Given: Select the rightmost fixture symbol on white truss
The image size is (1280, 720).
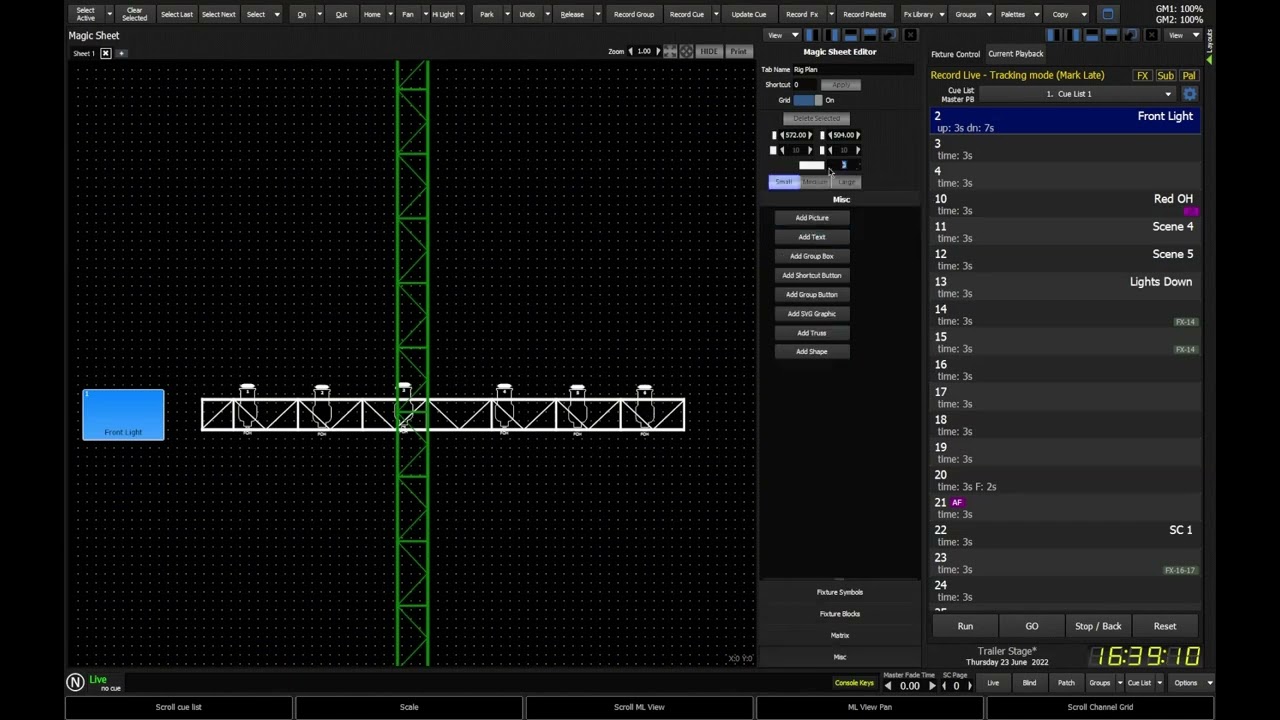Looking at the screenshot, I should click(x=645, y=408).
